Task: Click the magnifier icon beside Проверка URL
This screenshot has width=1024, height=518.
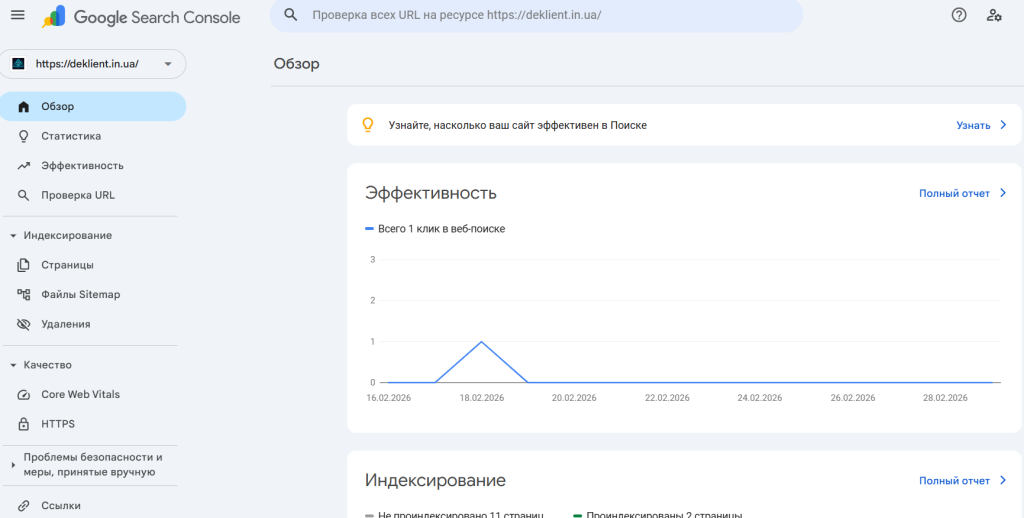Action: click(x=24, y=195)
